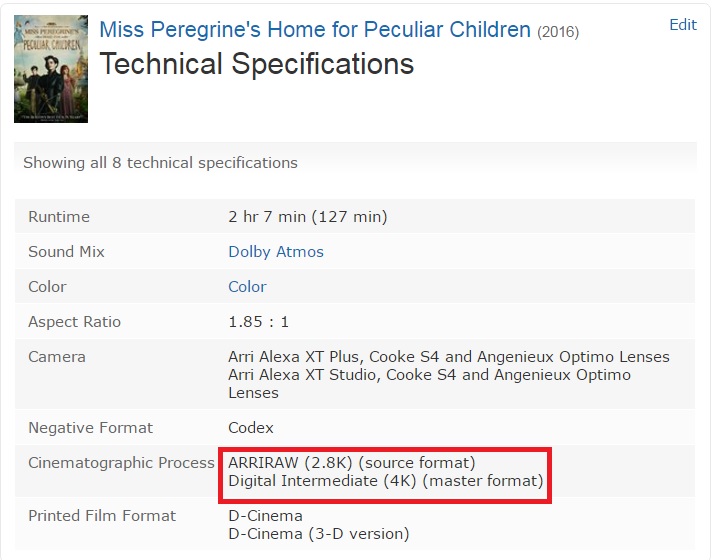Click the 1.85 : 1 aspect ratio value

[258, 322]
